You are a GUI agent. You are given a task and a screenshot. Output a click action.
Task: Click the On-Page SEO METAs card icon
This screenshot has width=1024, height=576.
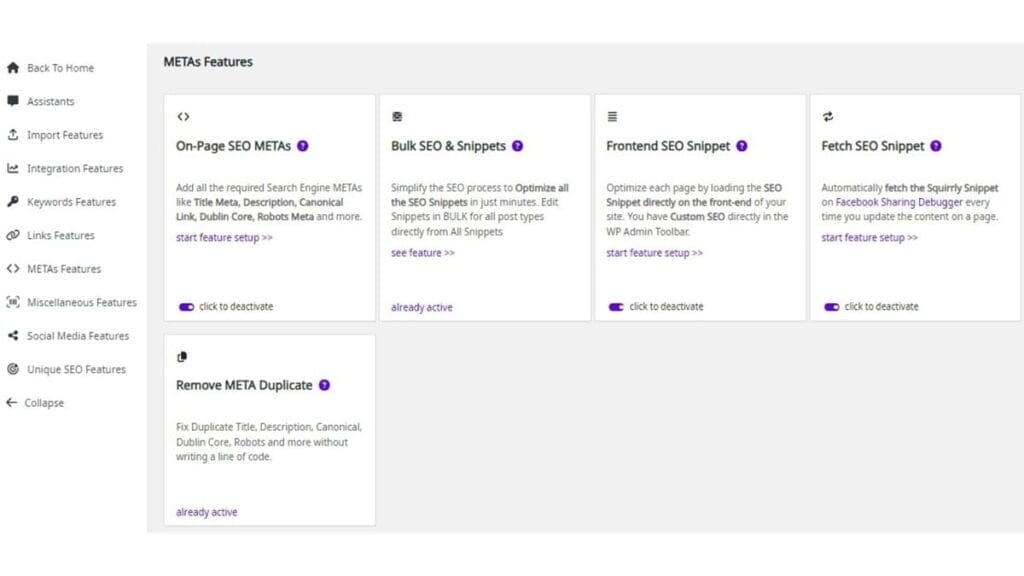[x=183, y=115]
